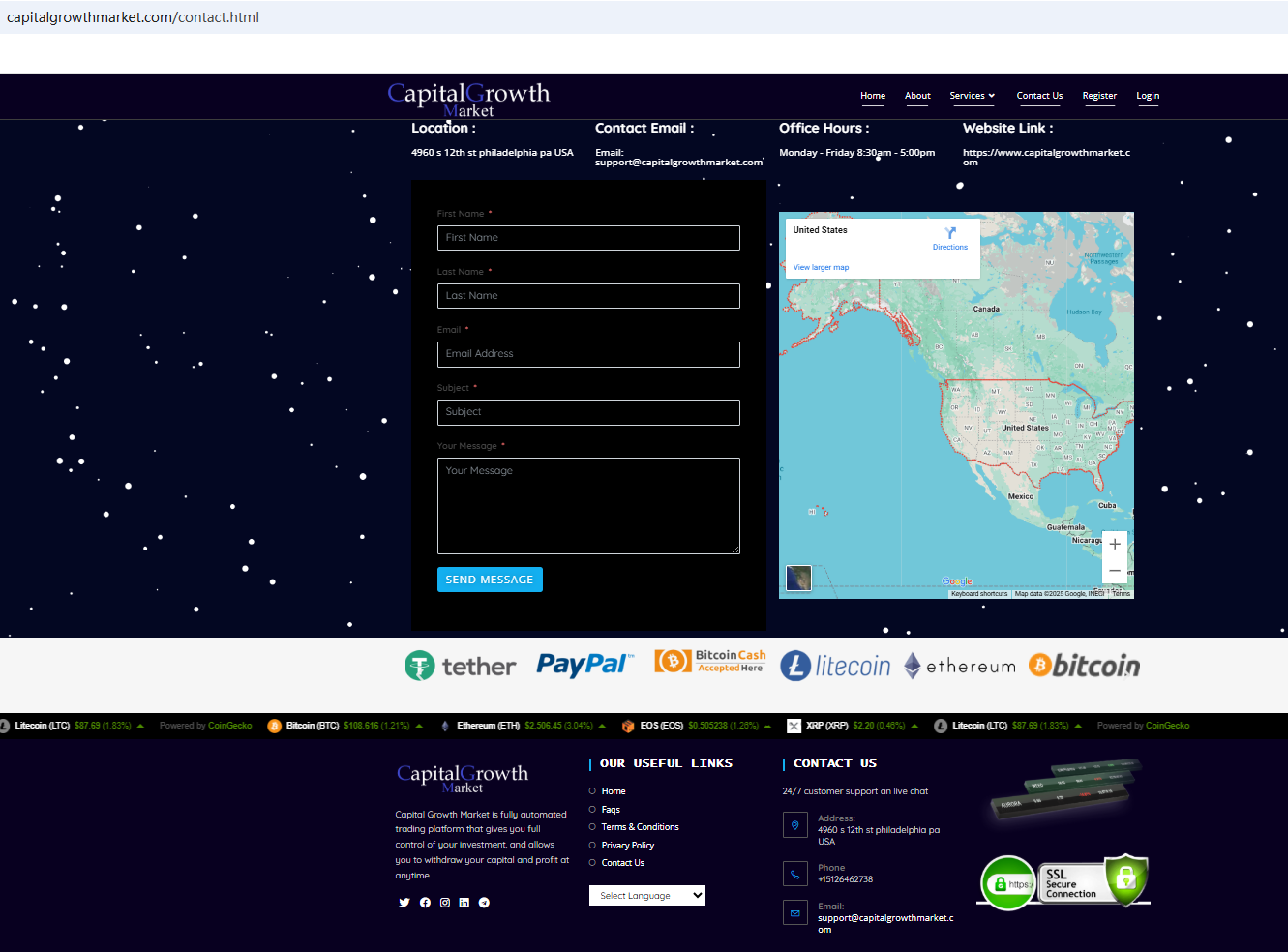Click the View larger map link
The height and width of the screenshot is (952, 1288).
tap(821, 268)
